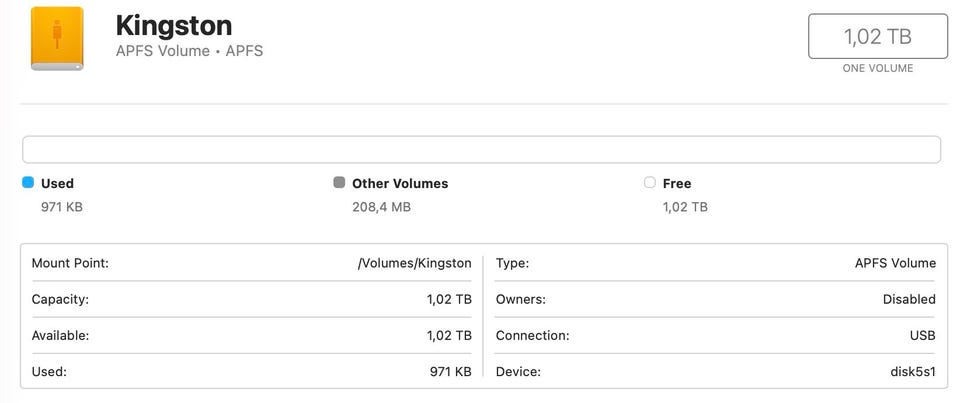The image size is (960, 403).
Task: Click the white Free legend swatch
Action: (x=650, y=183)
